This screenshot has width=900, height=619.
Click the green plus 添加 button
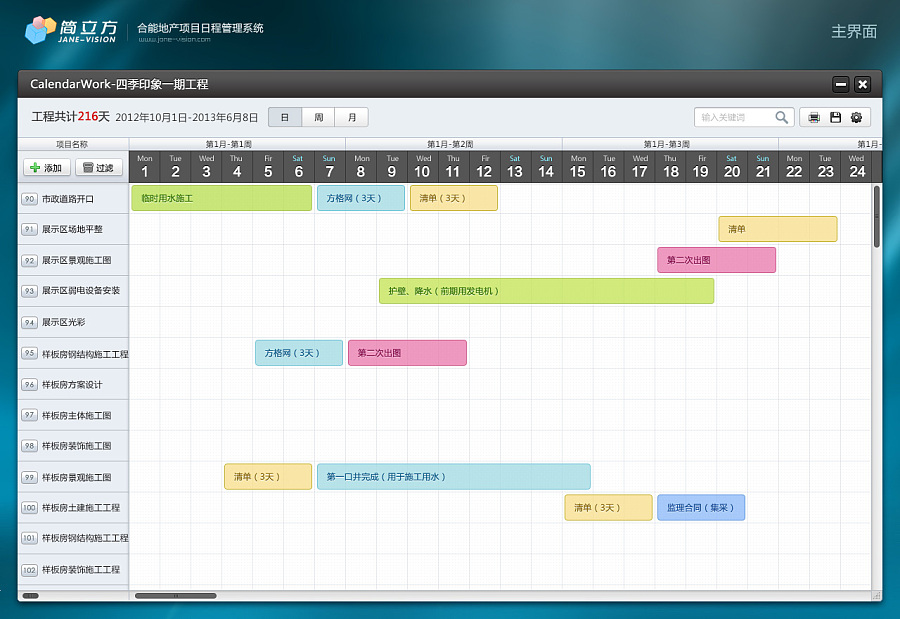tap(45, 168)
